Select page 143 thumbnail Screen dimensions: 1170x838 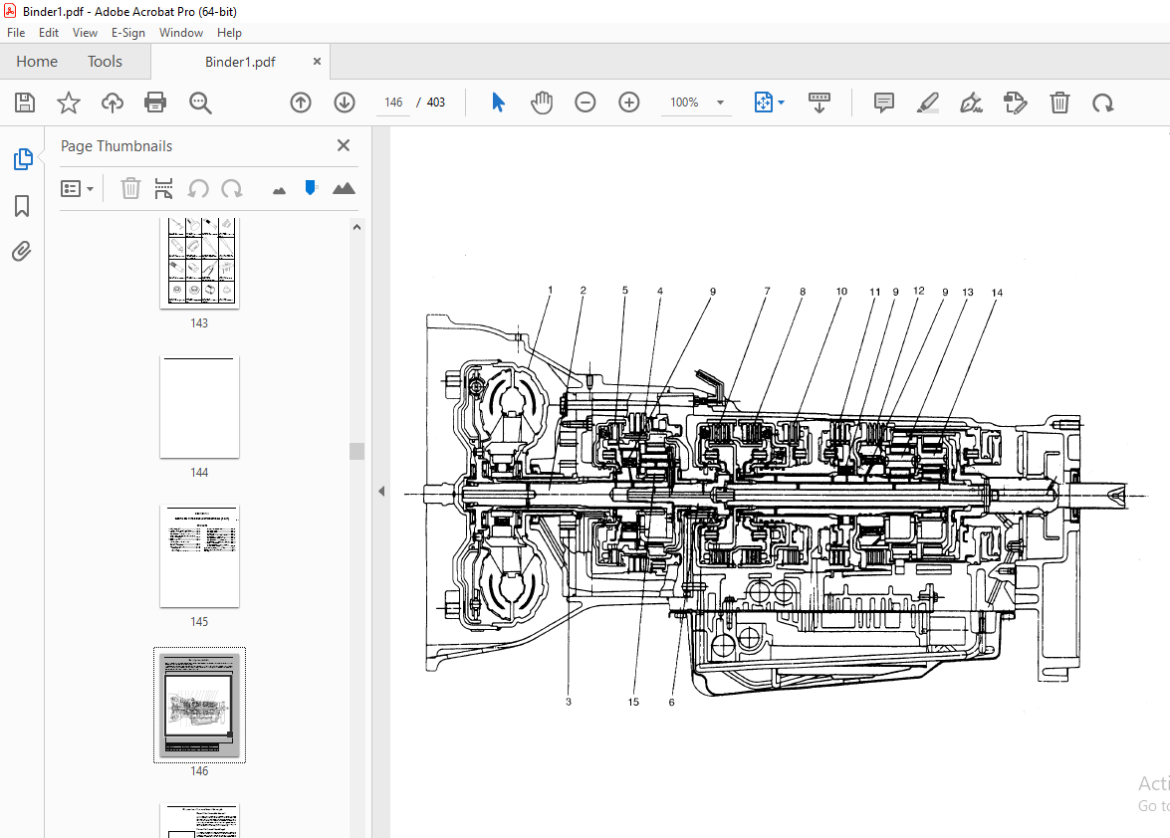pyautogui.click(x=199, y=263)
